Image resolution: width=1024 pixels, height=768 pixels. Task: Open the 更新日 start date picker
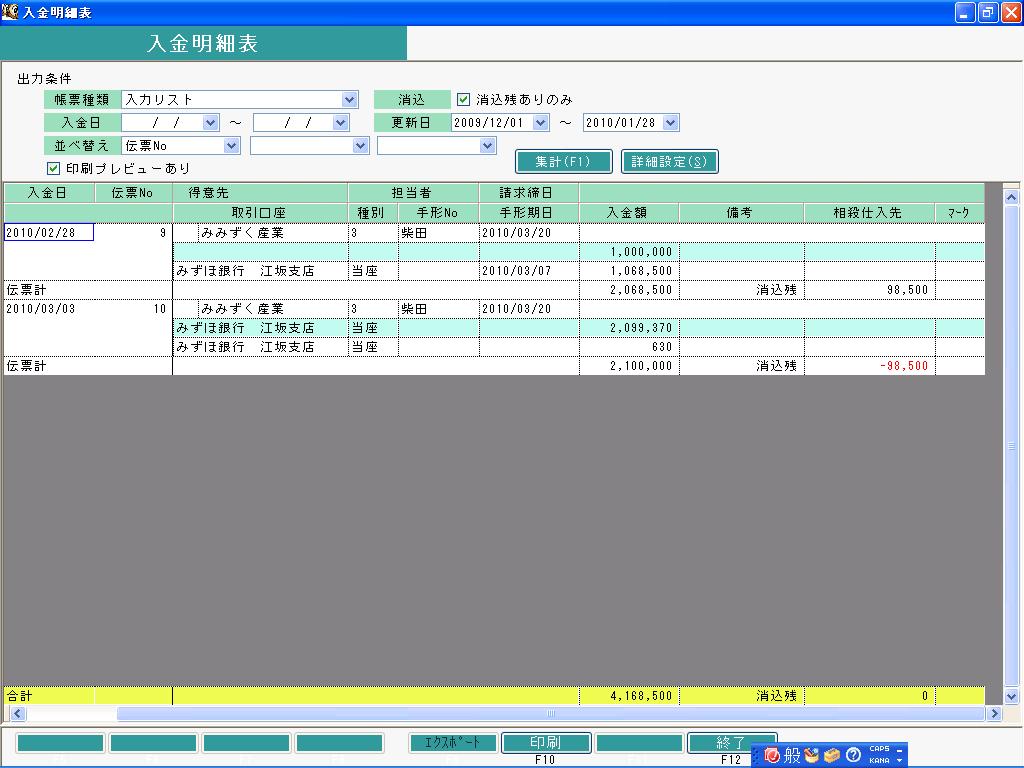[x=540, y=123]
